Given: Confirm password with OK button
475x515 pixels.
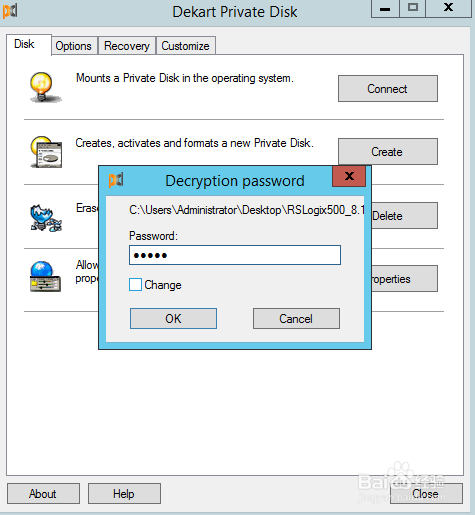Looking at the screenshot, I should point(173,319).
